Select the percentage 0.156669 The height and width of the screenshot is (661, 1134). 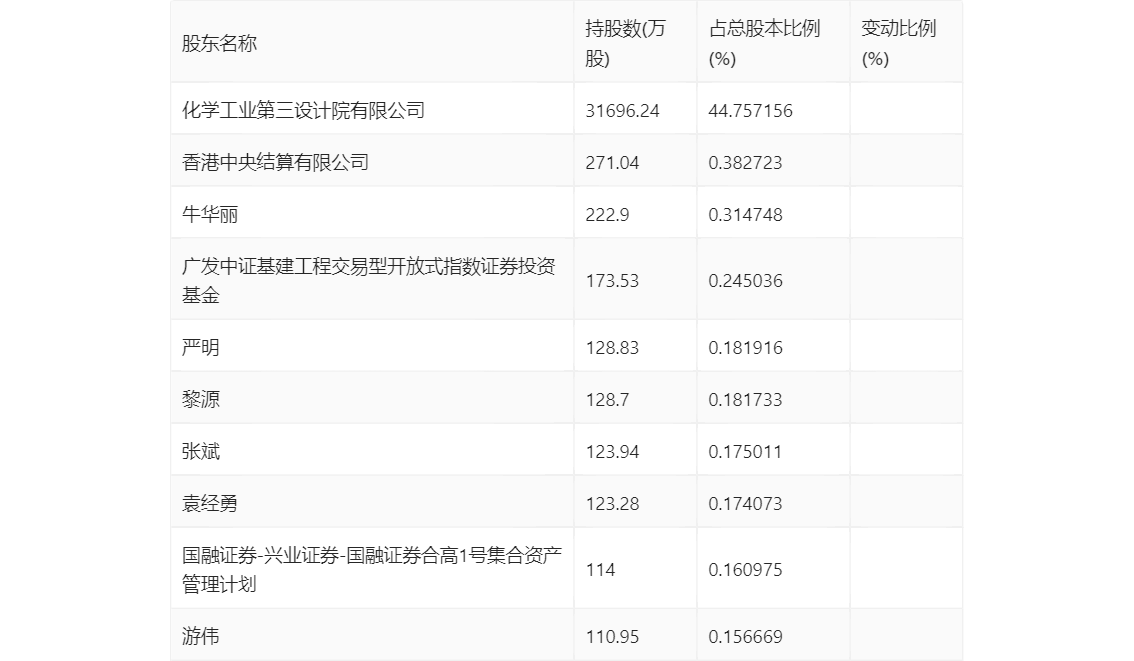click(746, 636)
